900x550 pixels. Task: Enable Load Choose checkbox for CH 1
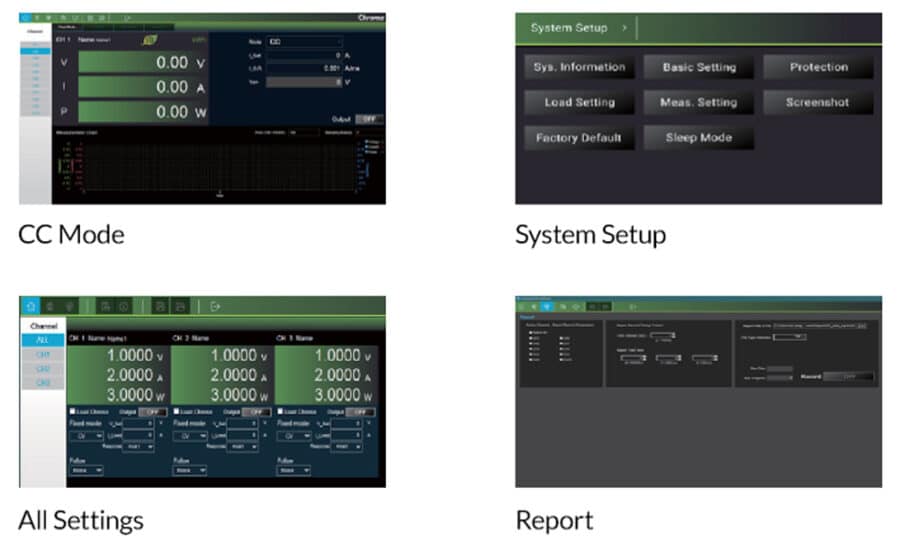tap(72, 411)
